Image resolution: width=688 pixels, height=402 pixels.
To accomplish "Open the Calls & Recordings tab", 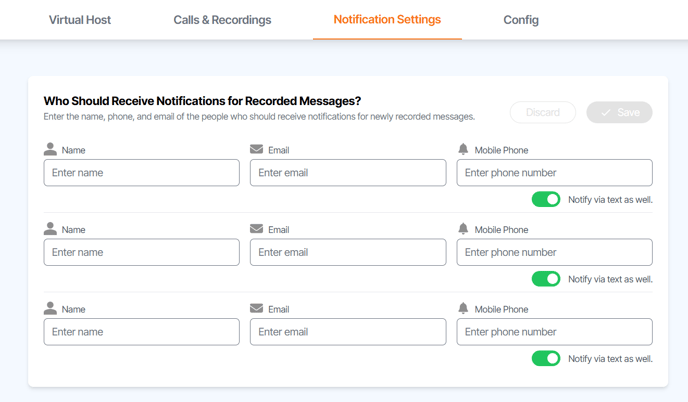I will pos(222,20).
